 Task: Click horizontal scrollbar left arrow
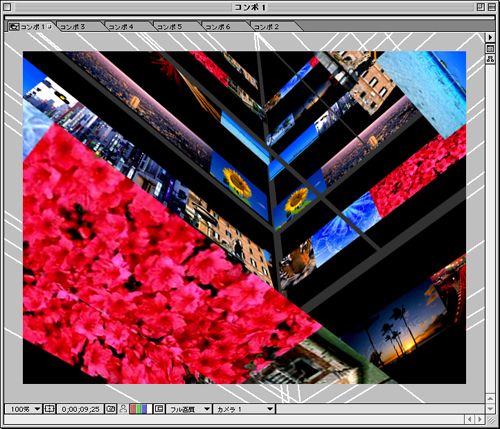pyautogui.click(x=470, y=419)
